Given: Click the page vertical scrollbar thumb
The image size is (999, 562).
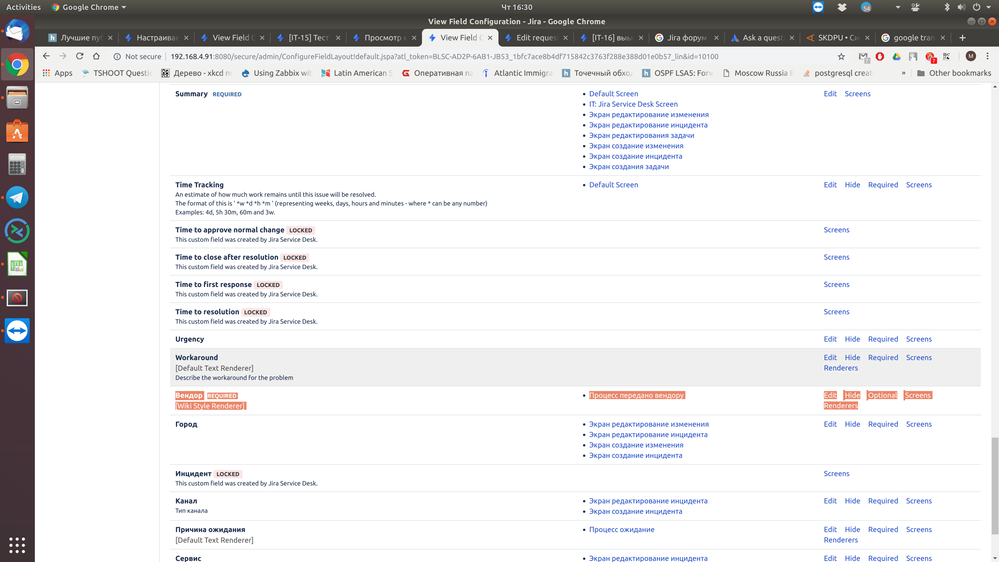Looking at the screenshot, I should [995, 486].
